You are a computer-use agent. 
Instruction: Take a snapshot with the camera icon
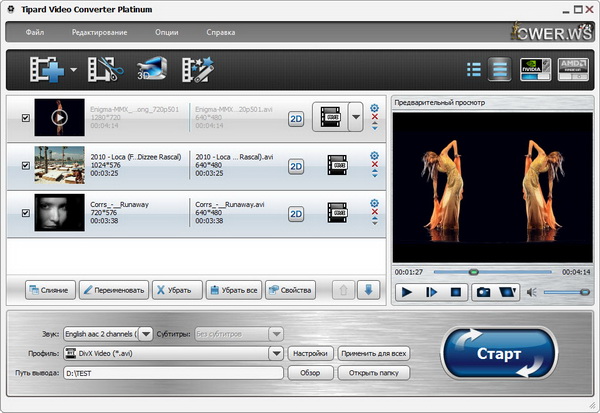482,292
